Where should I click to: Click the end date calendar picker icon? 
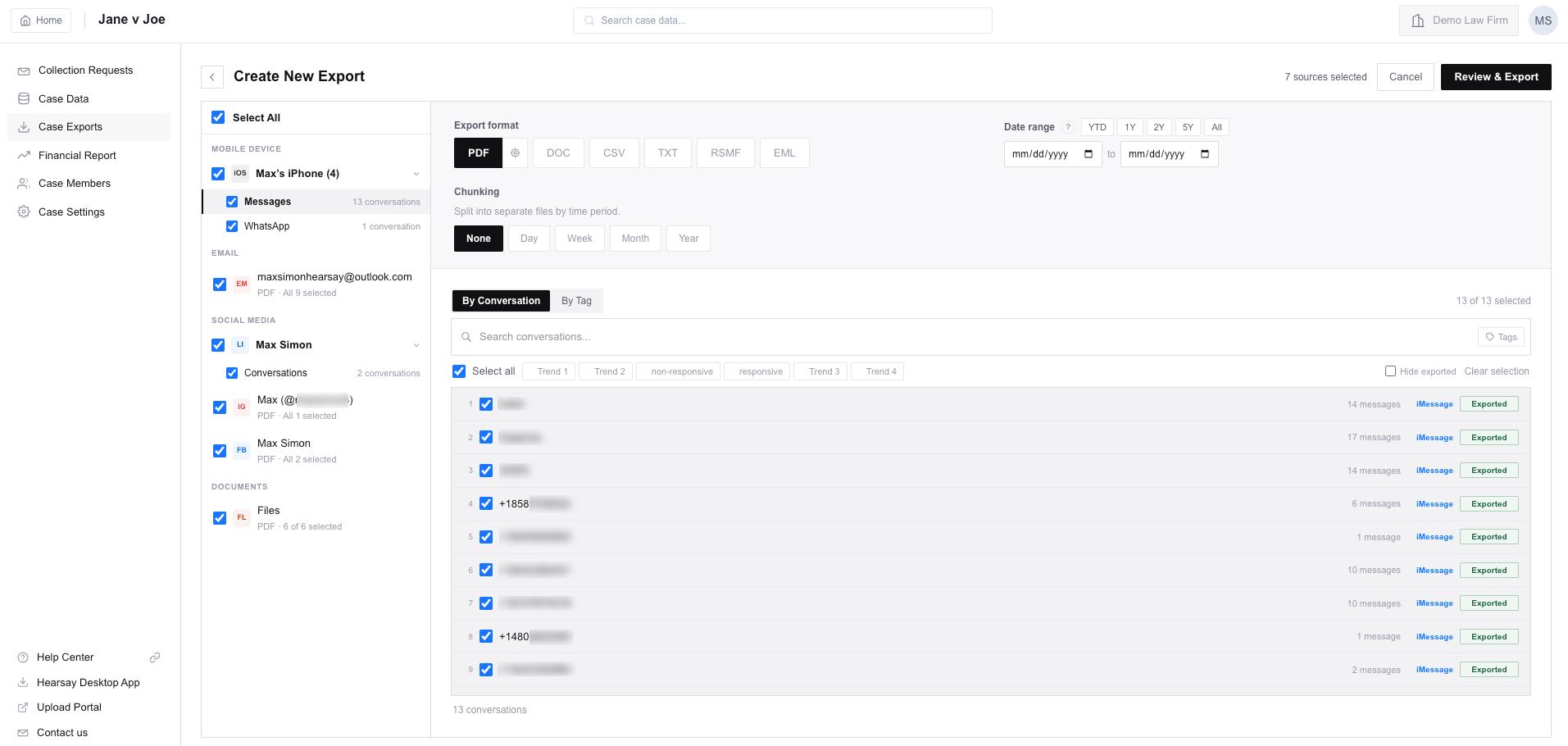tap(1205, 154)
